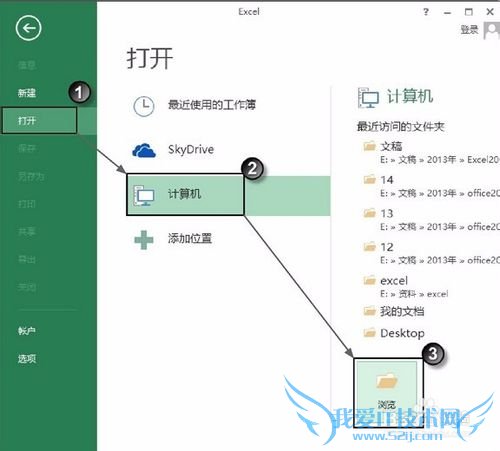
Task: Choose 保存 from the sidebar
Action: click(x=27, y=148)
